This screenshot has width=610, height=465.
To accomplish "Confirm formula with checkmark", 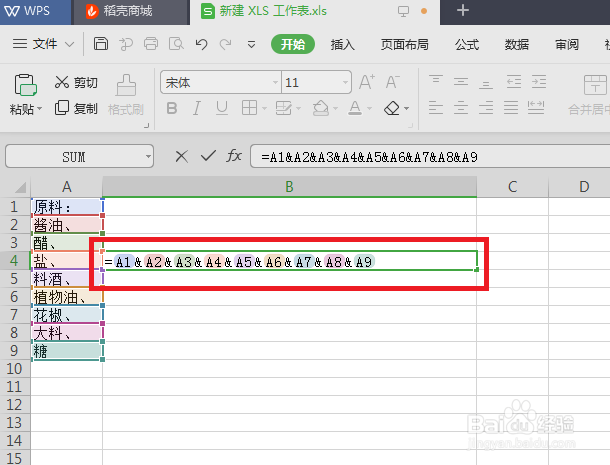I will (208, 156).
